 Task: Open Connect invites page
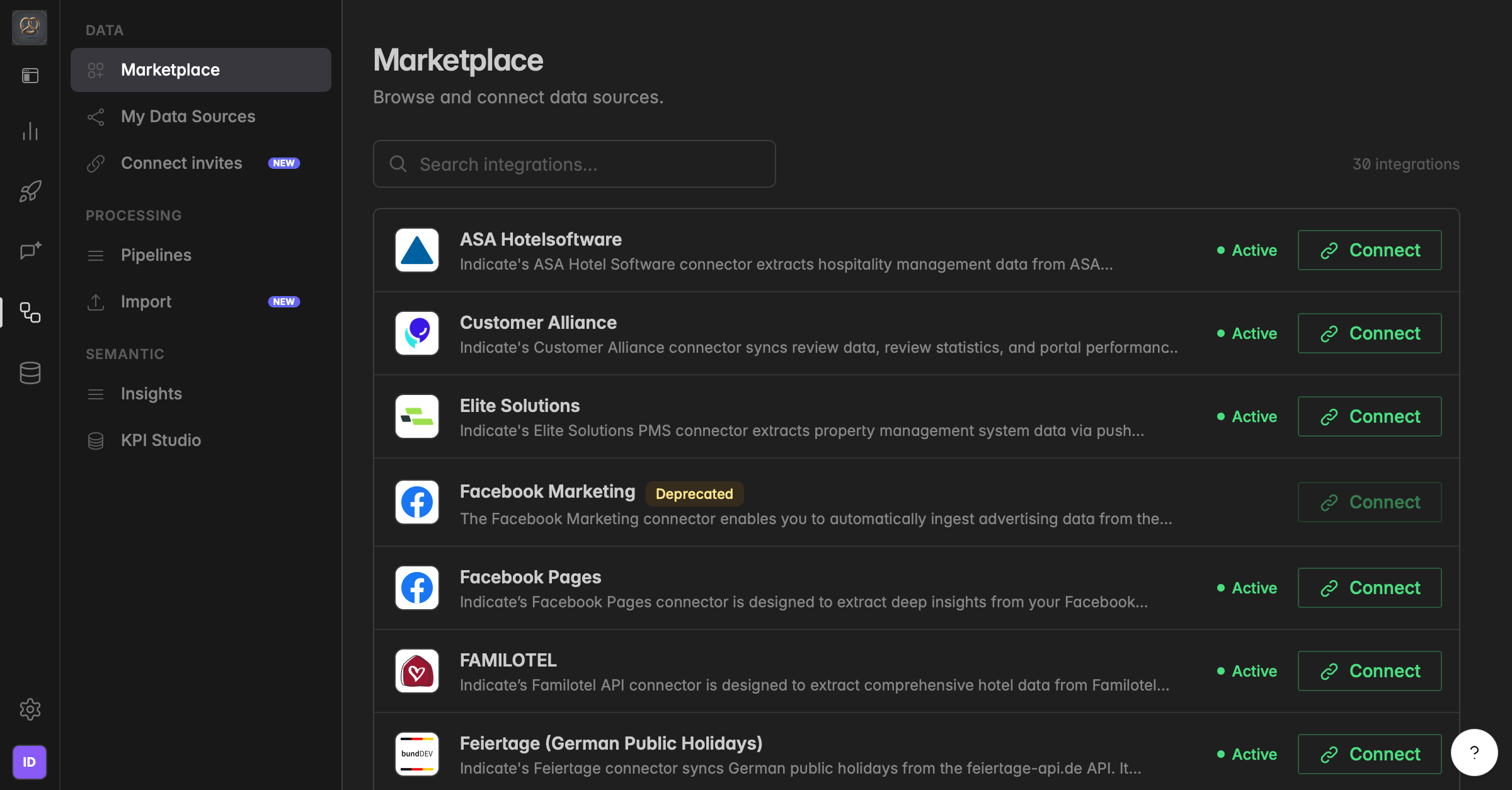coord(201,163)
